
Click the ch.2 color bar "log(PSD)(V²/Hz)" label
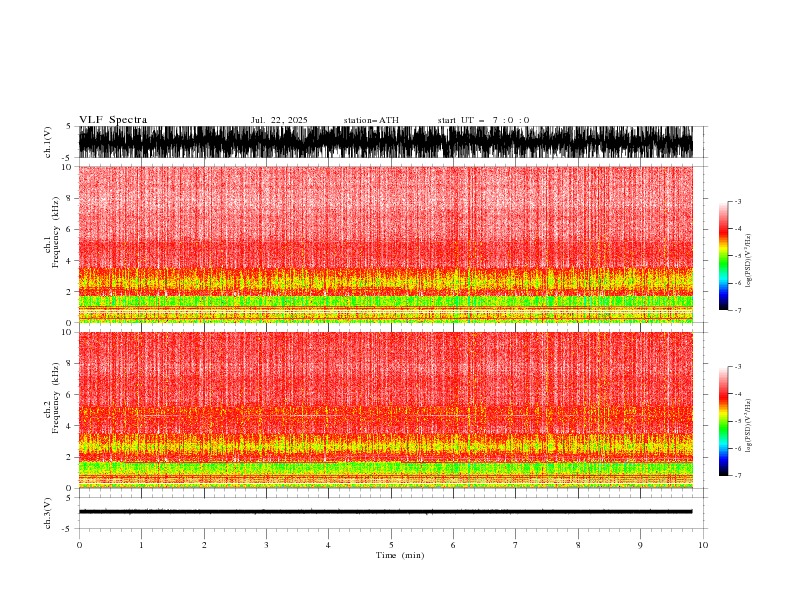click(748, 426)
